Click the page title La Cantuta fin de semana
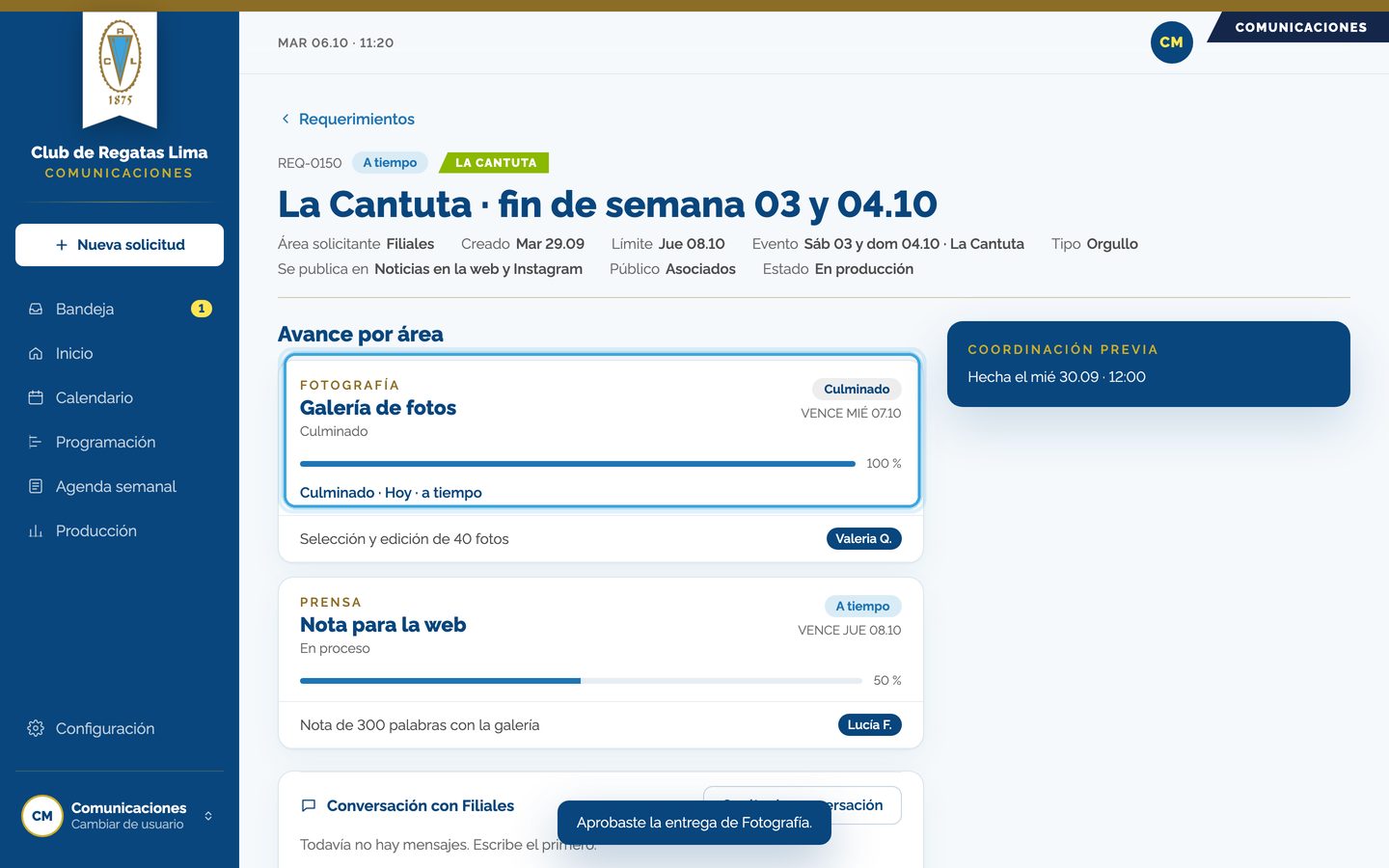 click(x=608, y=204)
